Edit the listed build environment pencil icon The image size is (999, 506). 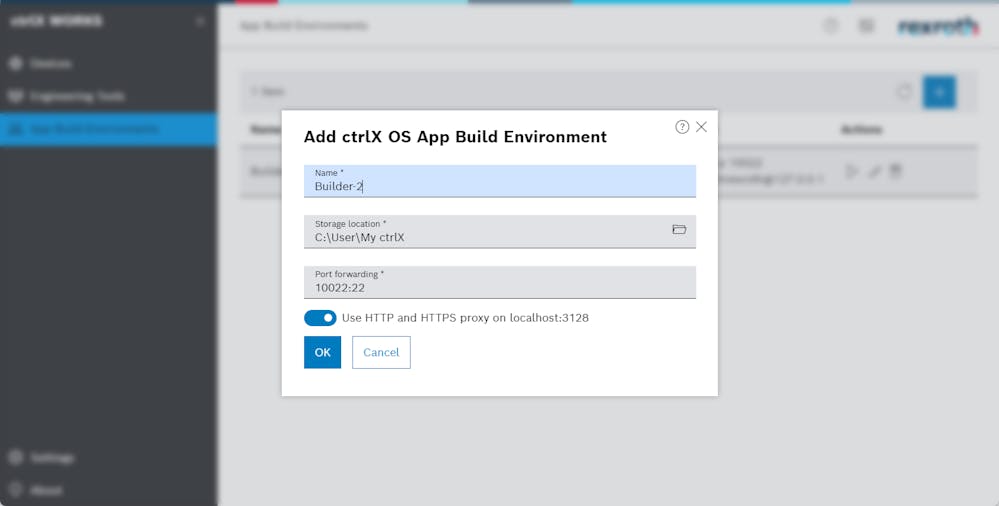874,171
